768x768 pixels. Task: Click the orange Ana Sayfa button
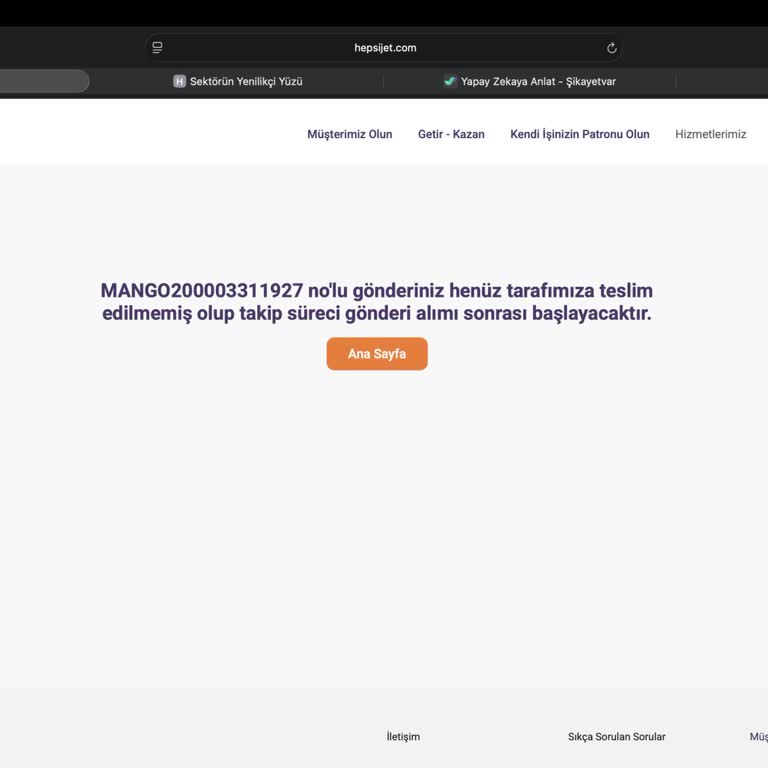pyautogui.click(x=377, y=354)
